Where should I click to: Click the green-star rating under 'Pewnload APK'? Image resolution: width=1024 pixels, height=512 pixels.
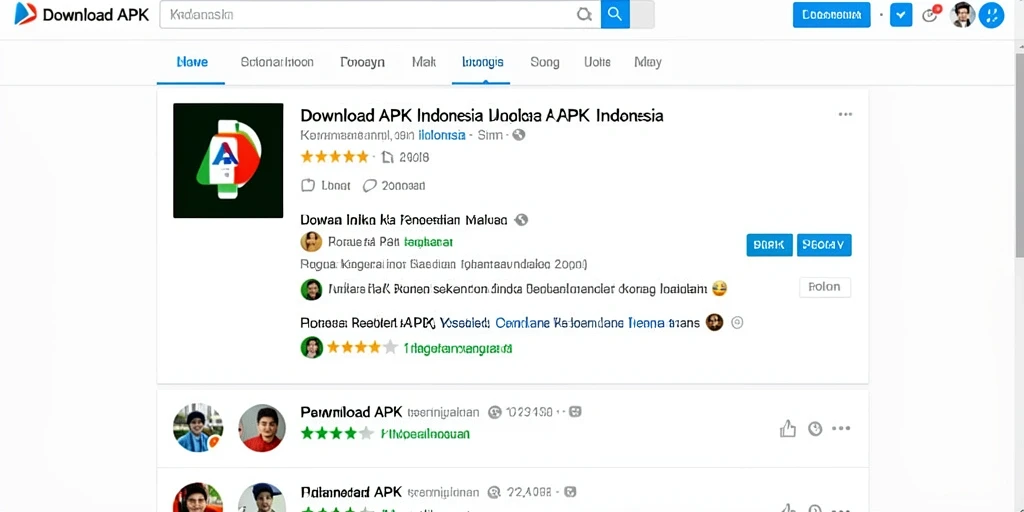pos(336,433)
